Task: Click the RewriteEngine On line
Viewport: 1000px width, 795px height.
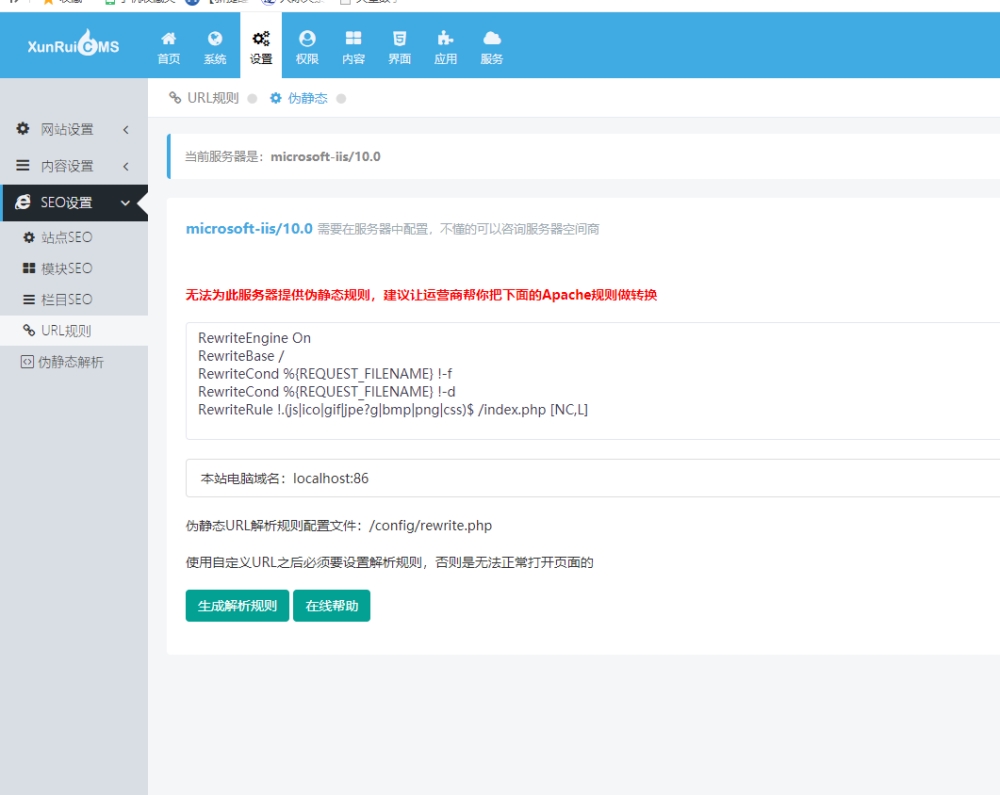Action: 254,338
